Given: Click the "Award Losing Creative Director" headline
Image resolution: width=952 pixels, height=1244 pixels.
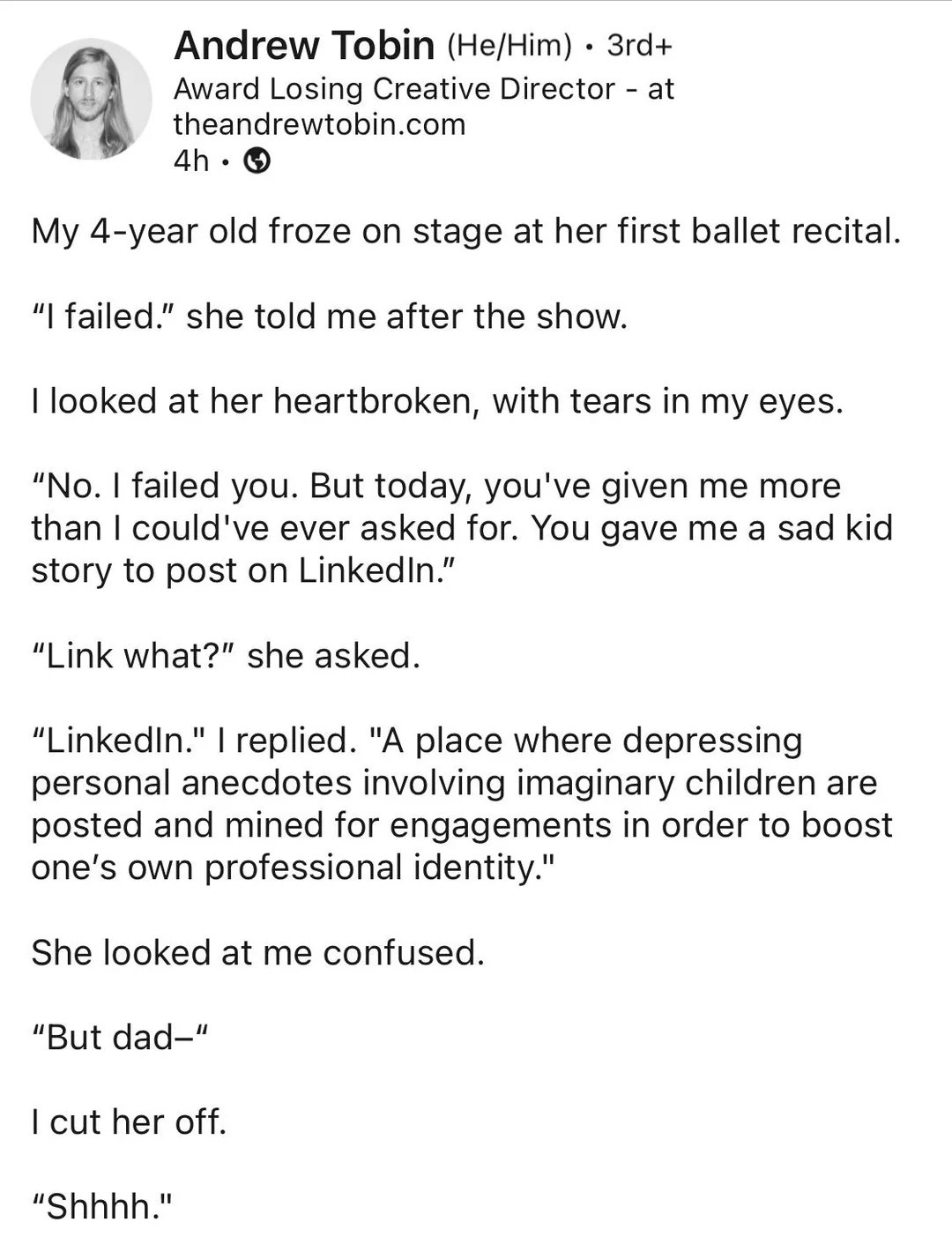Looking at the screenshot, I should pyautogui.click(x=394, y=89).
